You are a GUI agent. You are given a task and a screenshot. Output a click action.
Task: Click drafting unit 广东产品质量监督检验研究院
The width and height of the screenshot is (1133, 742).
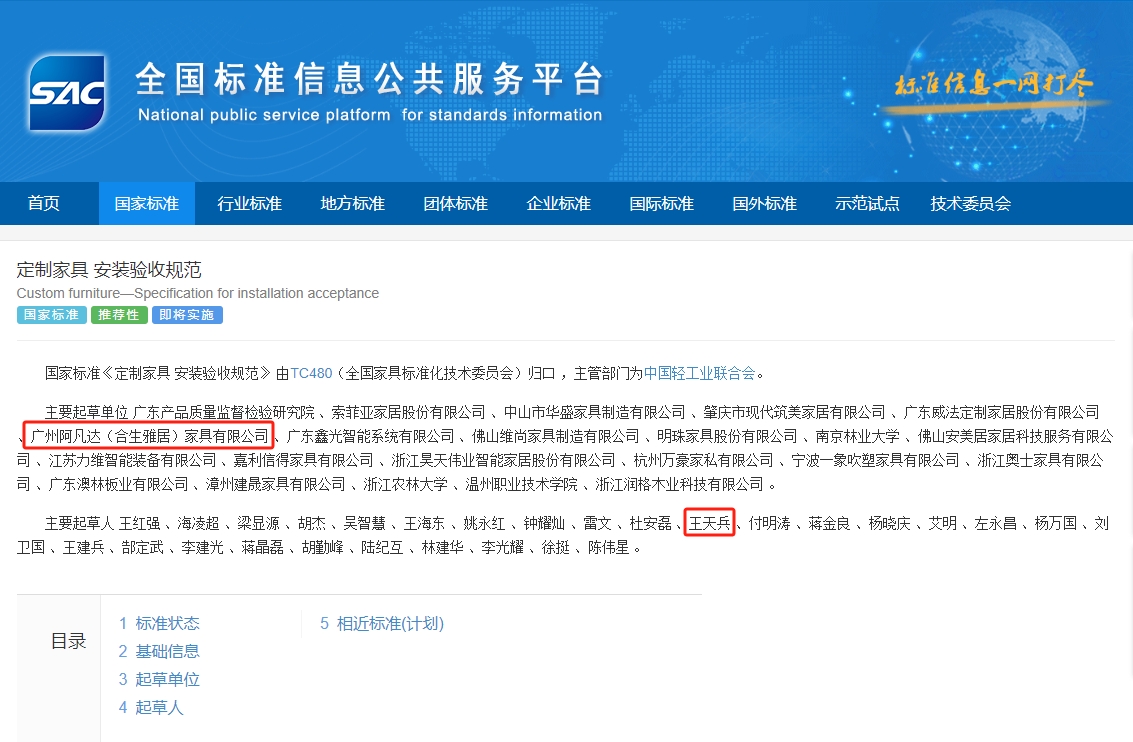(224, 413)
